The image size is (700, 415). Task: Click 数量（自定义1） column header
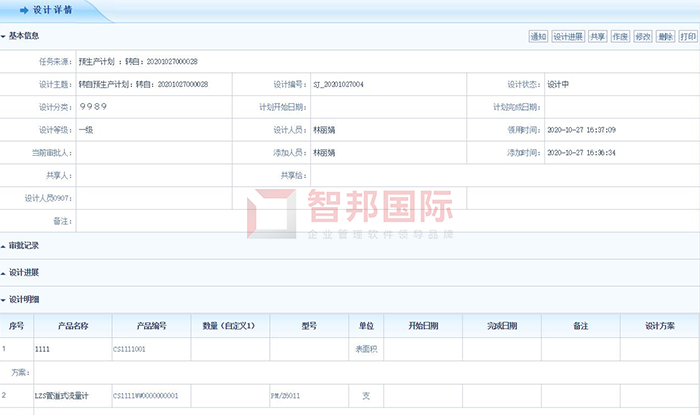tap(230, 326)
